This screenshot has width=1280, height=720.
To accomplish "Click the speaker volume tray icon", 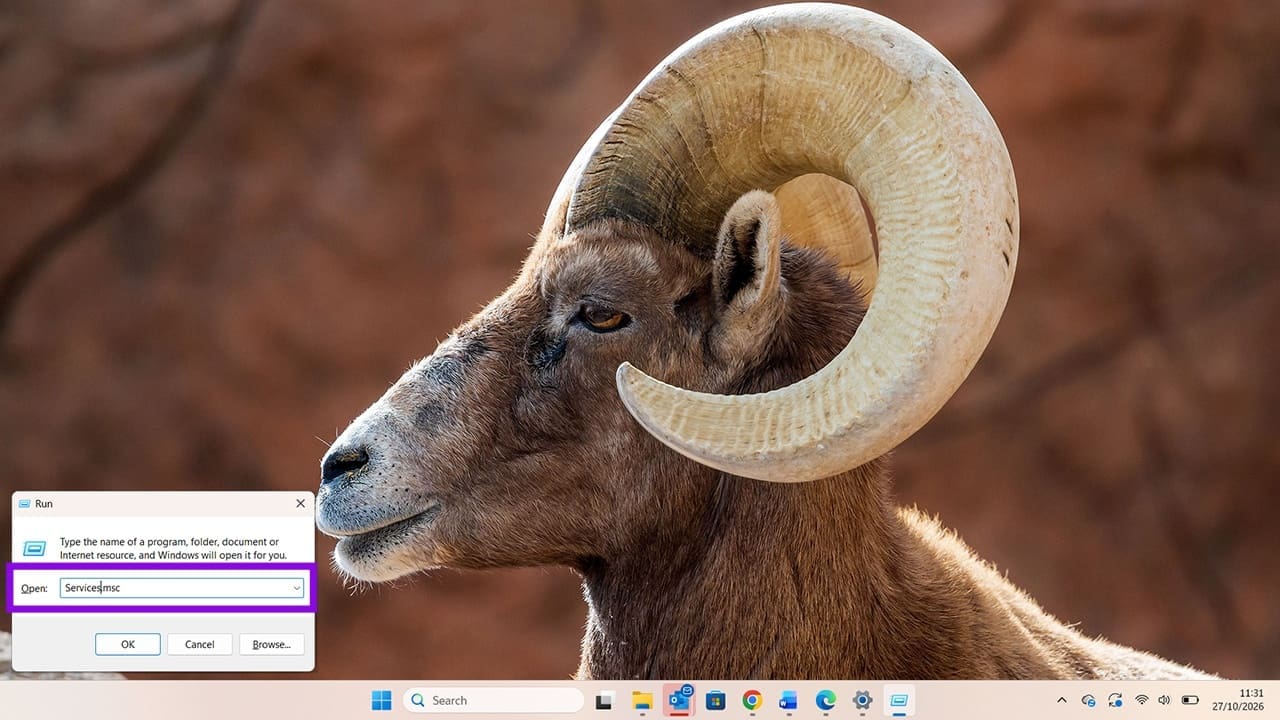I will click(1164, 700).
